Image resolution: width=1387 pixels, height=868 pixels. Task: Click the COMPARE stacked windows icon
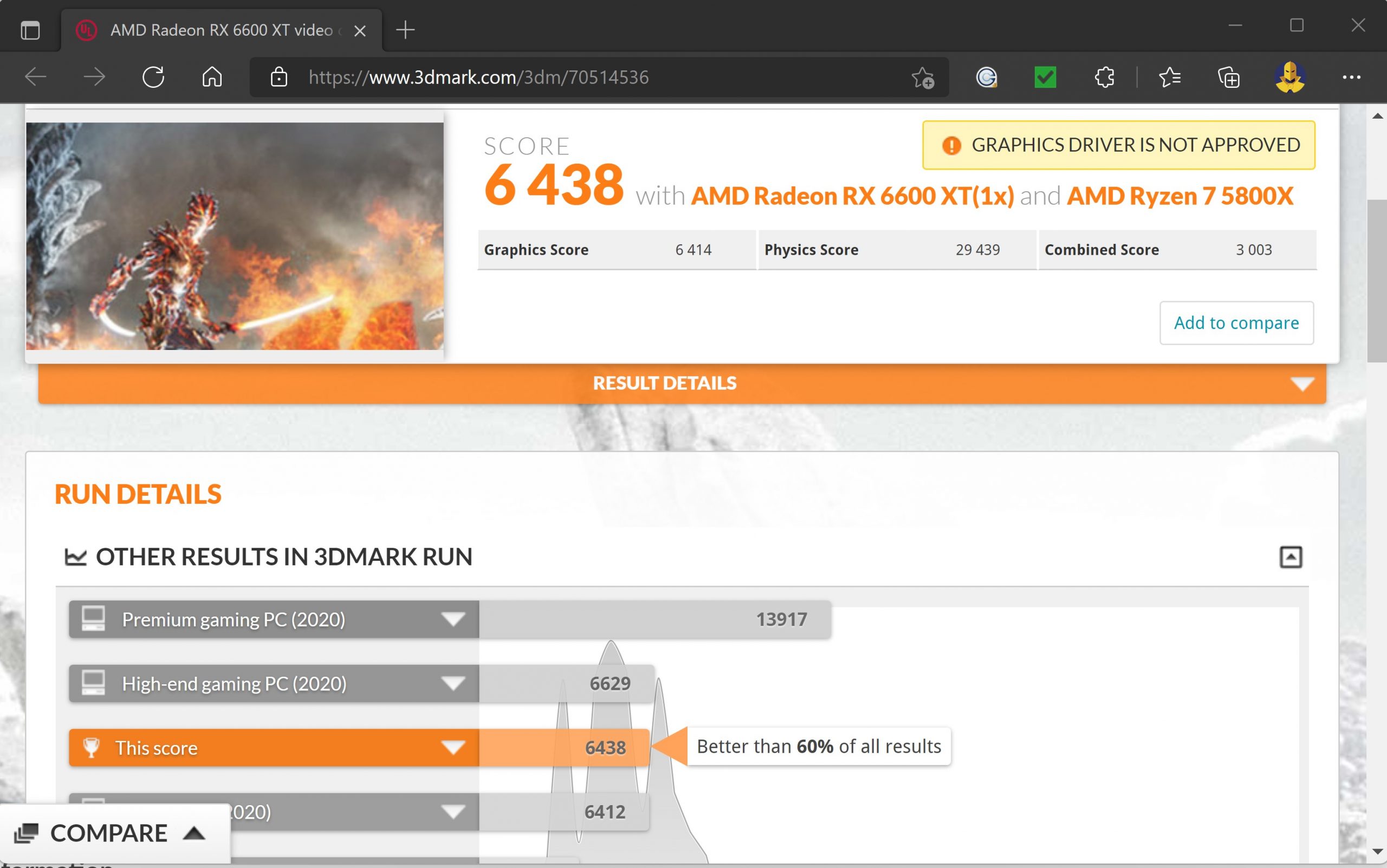click(26, 833)
